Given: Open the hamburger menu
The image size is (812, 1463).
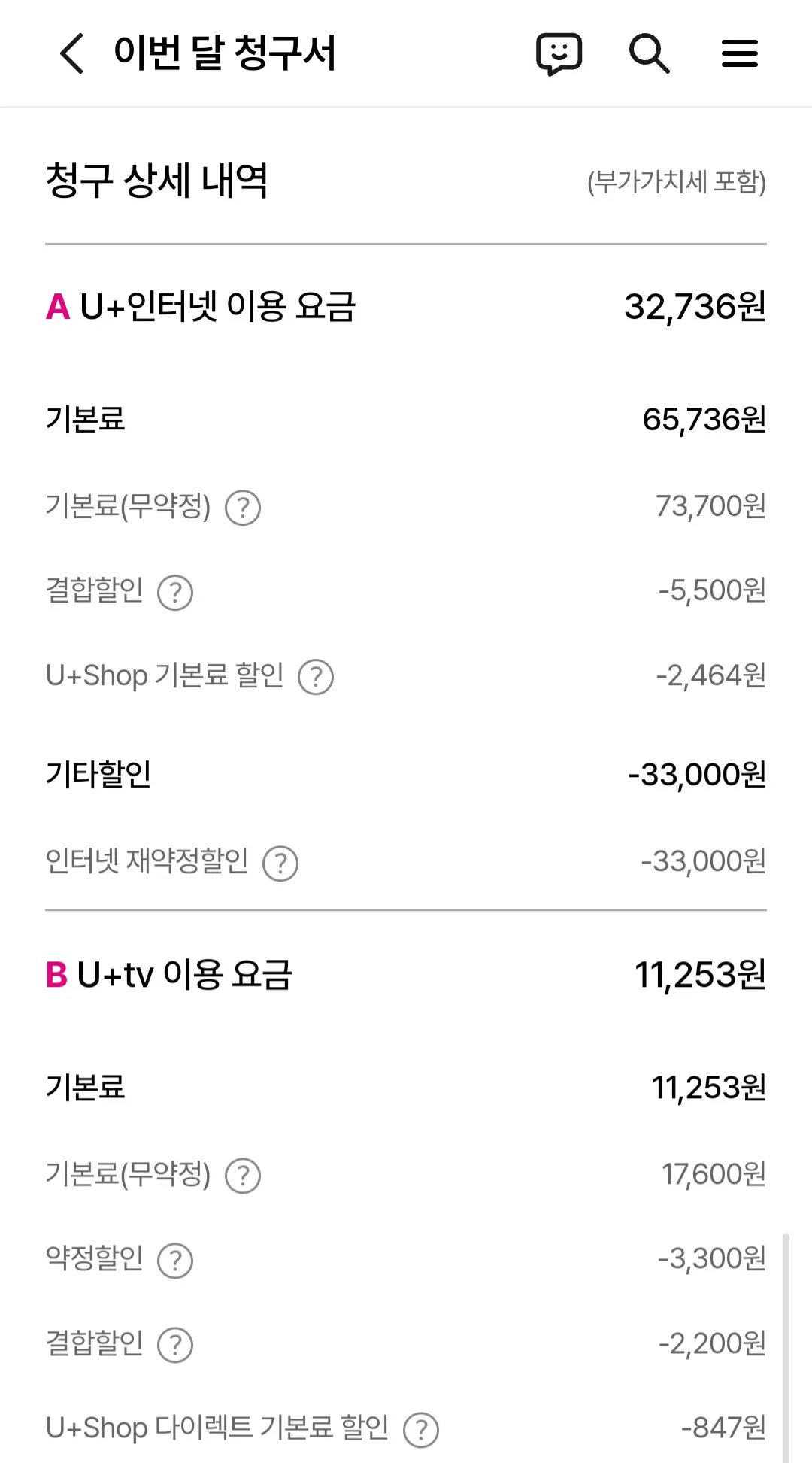Looking at the screenshot, I should point(739,53).
